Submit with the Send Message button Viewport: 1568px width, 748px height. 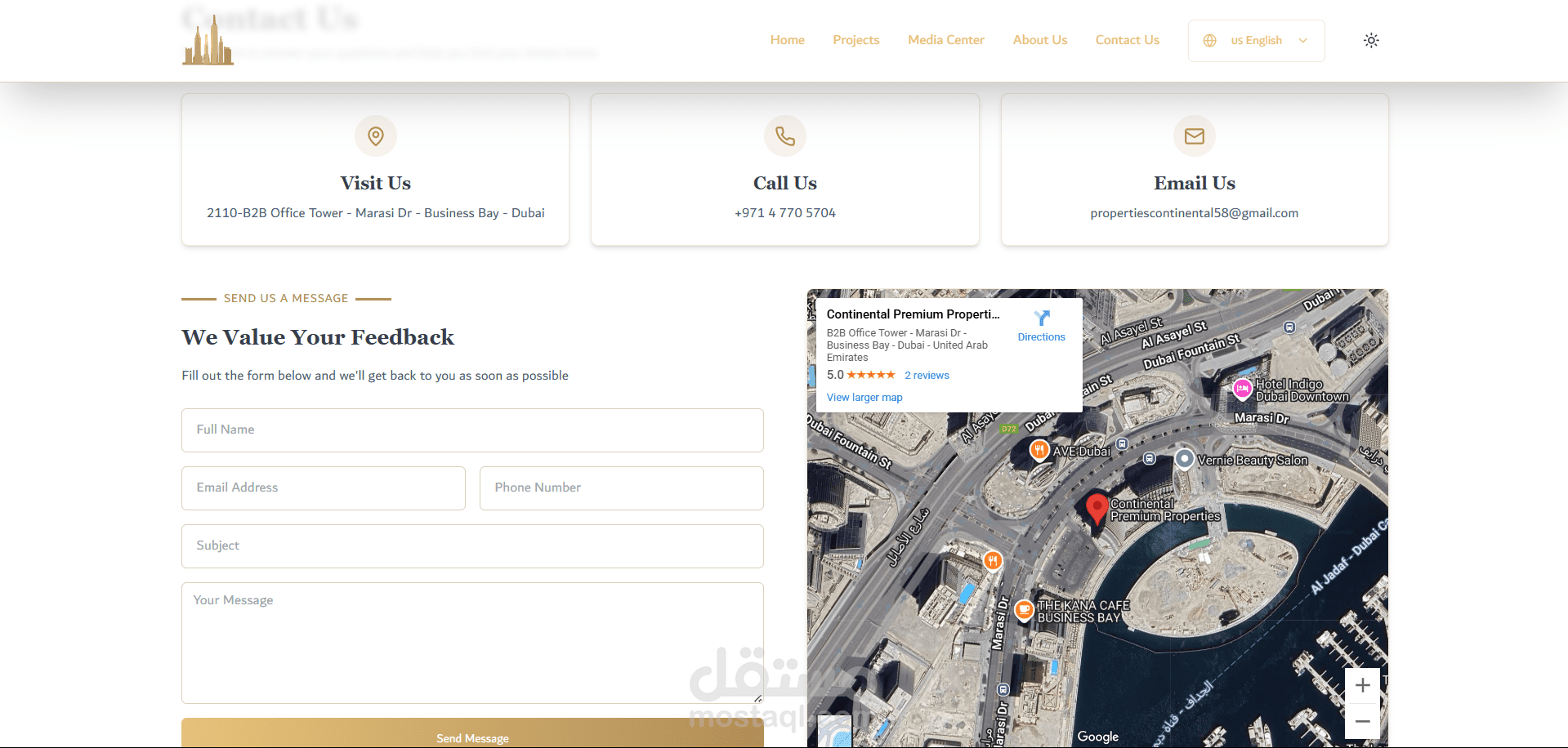(x=472, y=733)
